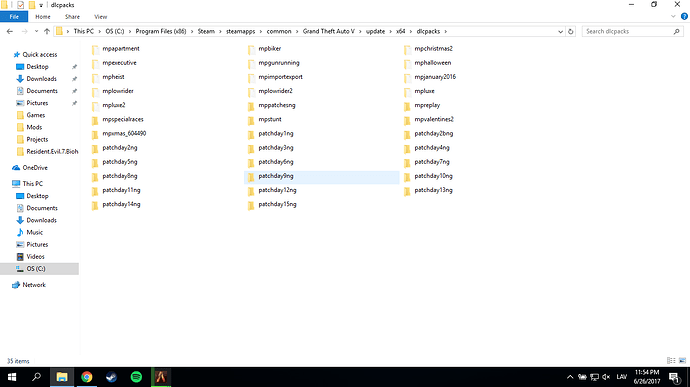
Task: Open Steam from the taskbar
Action: coord(111,377)
